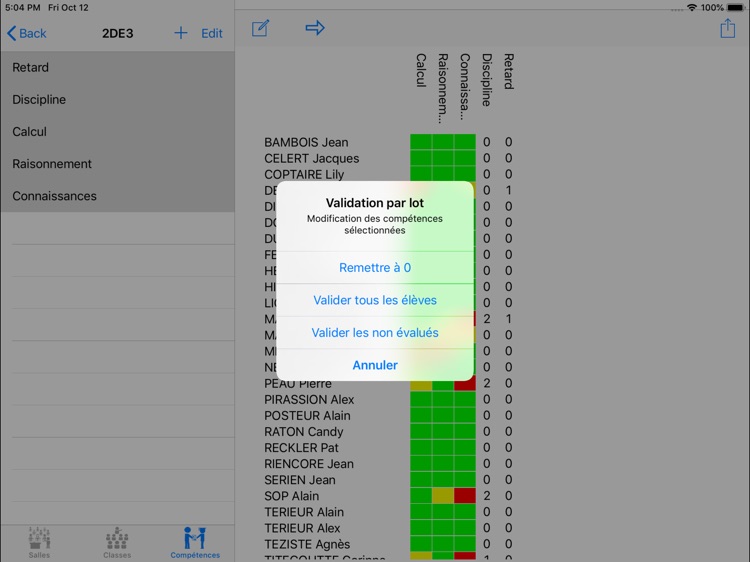This screenshot has height=562, width=750.
Task: Tap the Retard column header
Action: click(x=508, y=71)
